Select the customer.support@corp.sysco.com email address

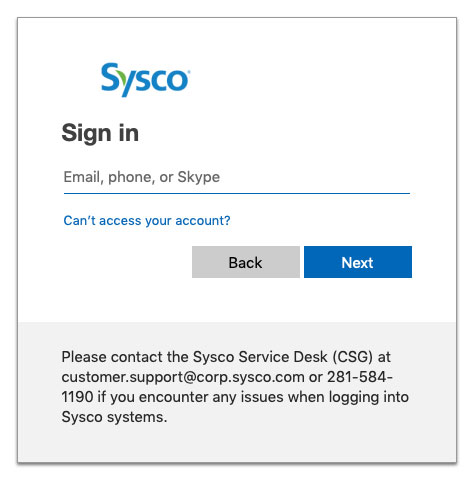pos(183,377)
